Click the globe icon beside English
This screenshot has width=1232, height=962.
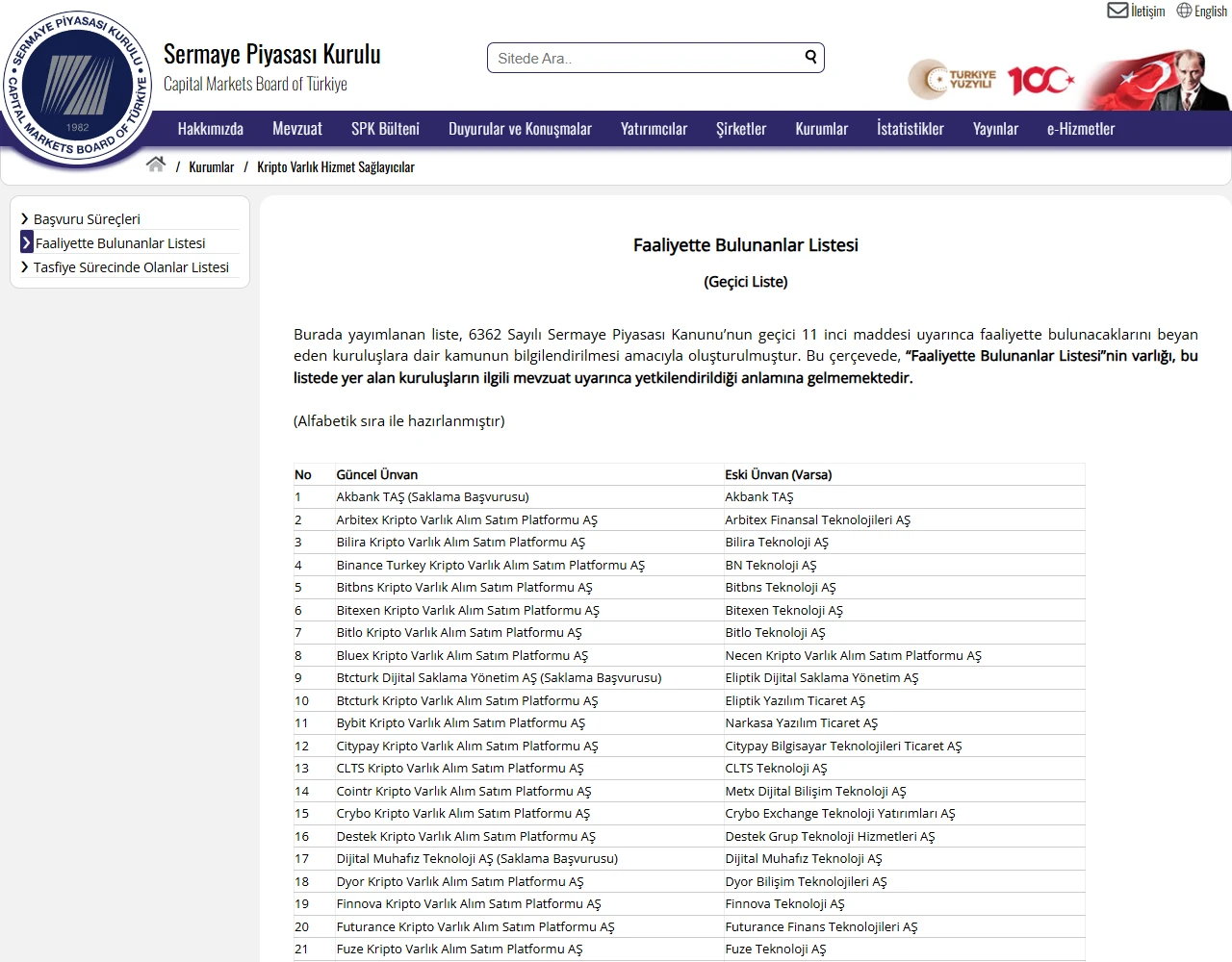pos(1184,11)
